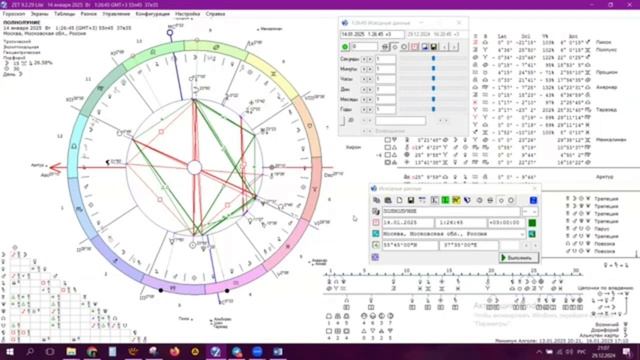The height and width of the screenshot is (360, 640).
Task: Click the dark green square beside timezone field
Action: pos(532,222)
